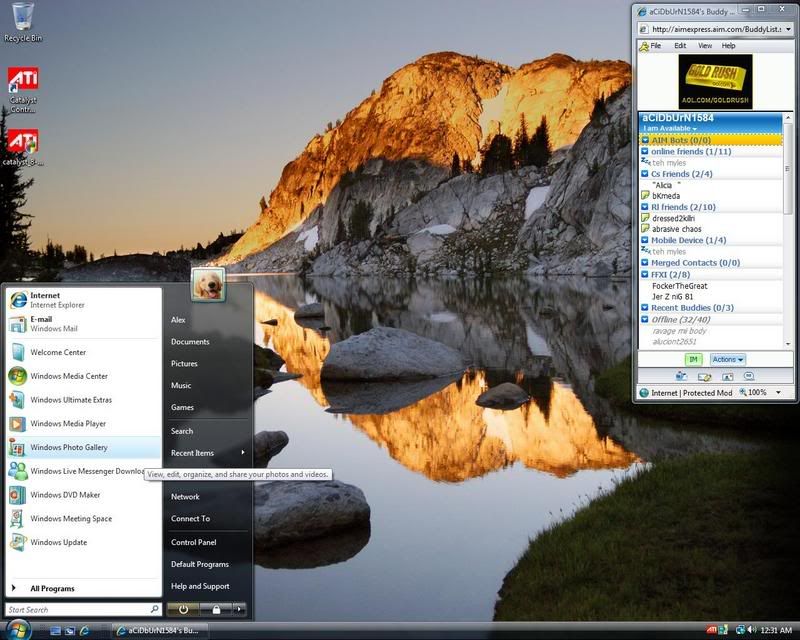Click the Start menu power button
The image size is (800, 640).
click(x=183, y=609)
